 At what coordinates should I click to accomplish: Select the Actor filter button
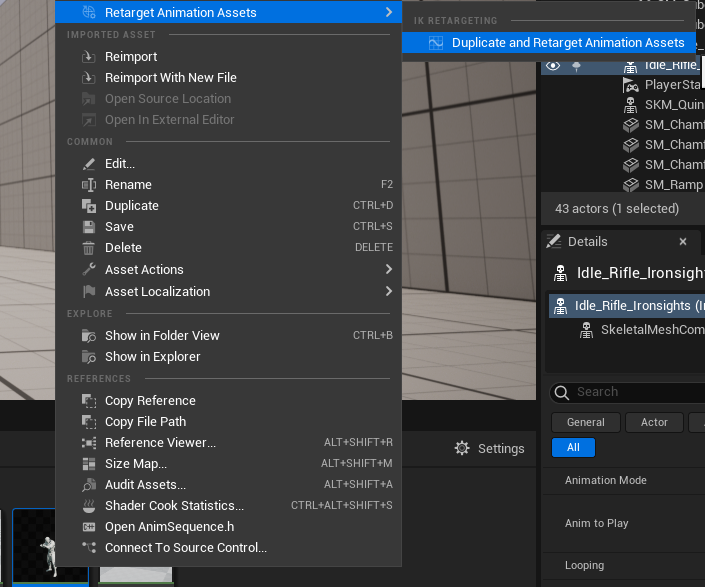[x=654, y=422]
